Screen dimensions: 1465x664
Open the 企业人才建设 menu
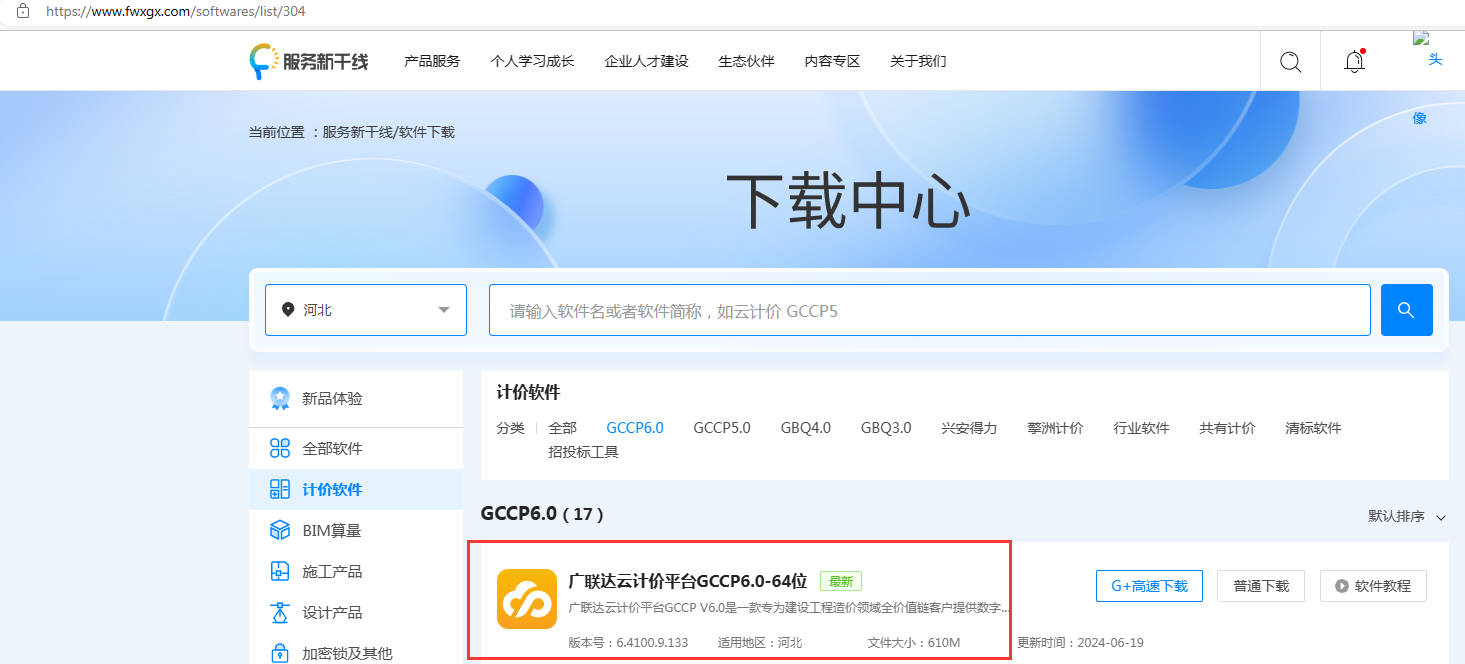point(646,62)
